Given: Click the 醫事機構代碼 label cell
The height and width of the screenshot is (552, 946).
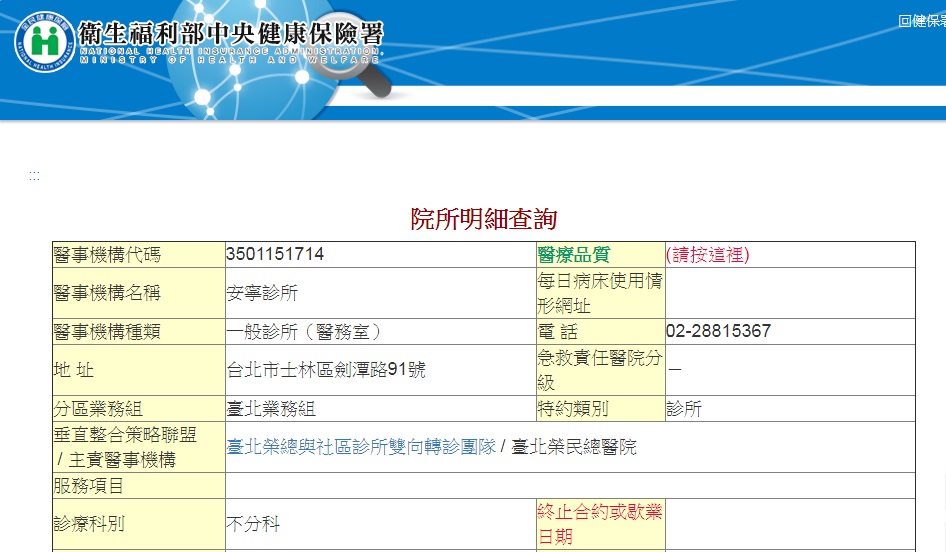Looking at the screenshot, I should [x=139, y=255].
